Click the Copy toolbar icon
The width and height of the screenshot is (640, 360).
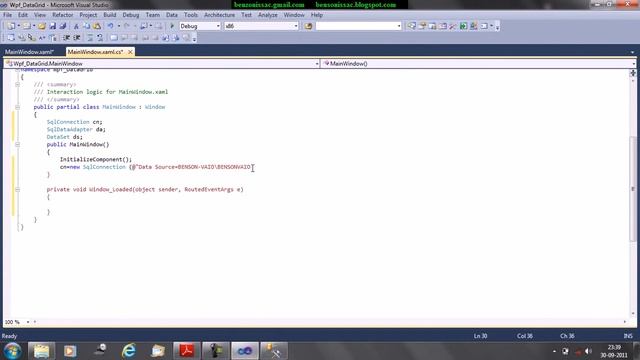point(87,26)
